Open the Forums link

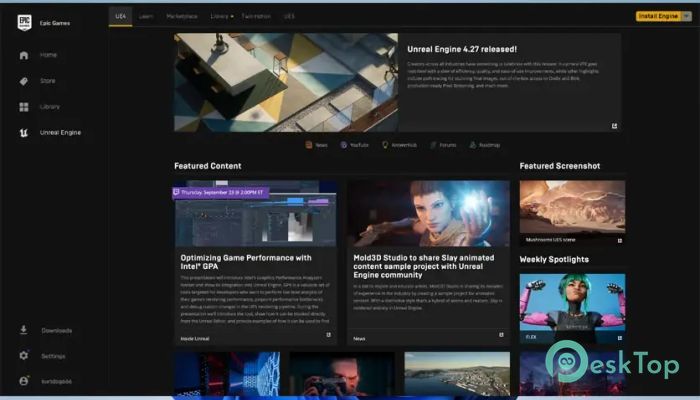click(448, 145)
